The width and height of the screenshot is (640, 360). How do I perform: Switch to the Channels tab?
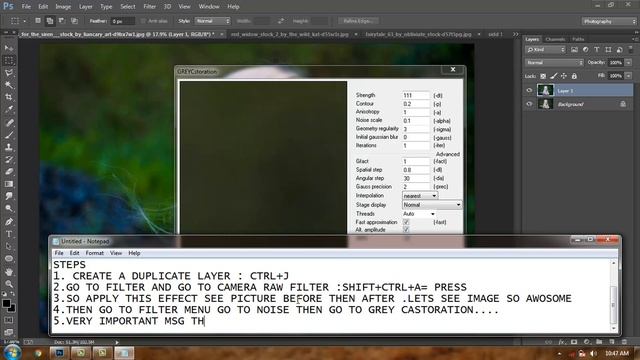point(556,39)
